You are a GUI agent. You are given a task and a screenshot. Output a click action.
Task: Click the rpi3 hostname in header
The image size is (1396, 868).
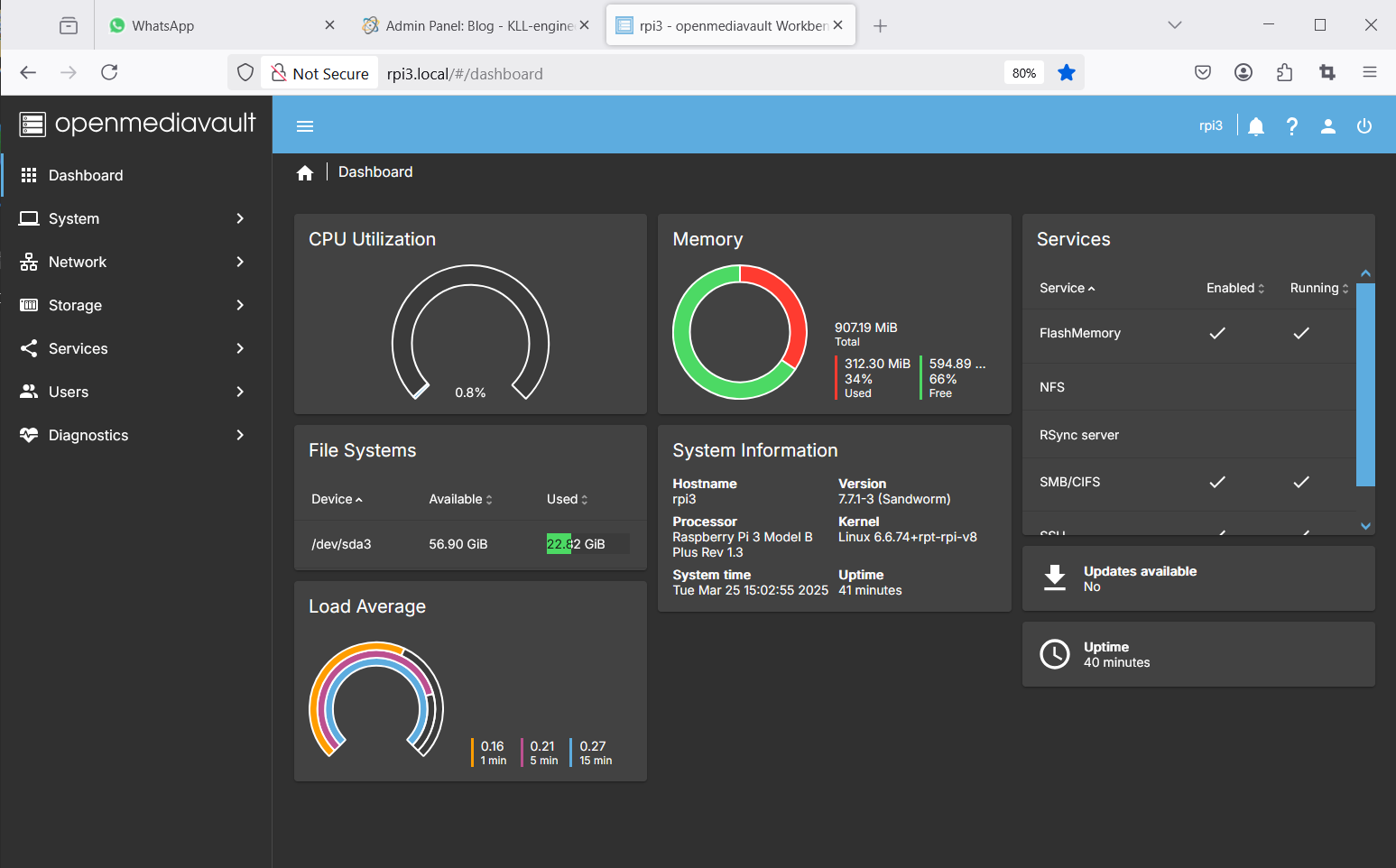pyautogui.click(x=1211, y=126)
